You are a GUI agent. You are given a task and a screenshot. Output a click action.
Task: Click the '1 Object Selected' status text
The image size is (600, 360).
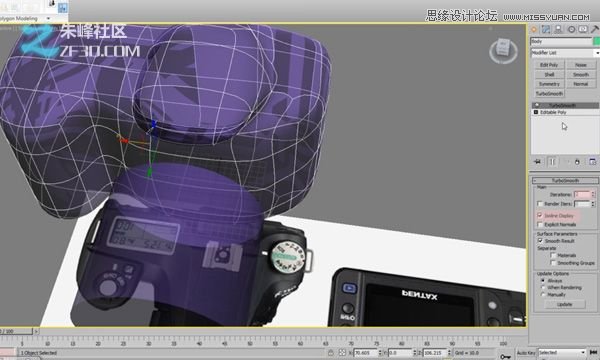[x=39, y=353]
